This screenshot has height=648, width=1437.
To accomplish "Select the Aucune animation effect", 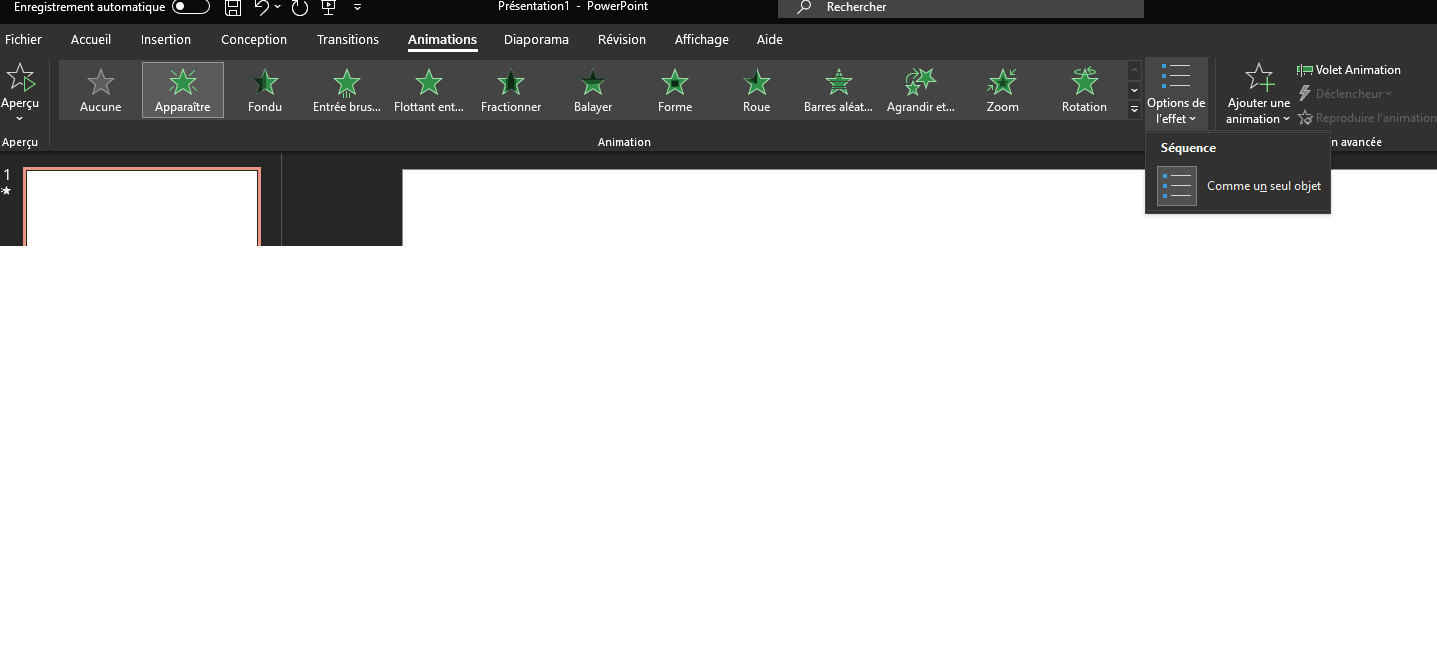I will 100,90.
